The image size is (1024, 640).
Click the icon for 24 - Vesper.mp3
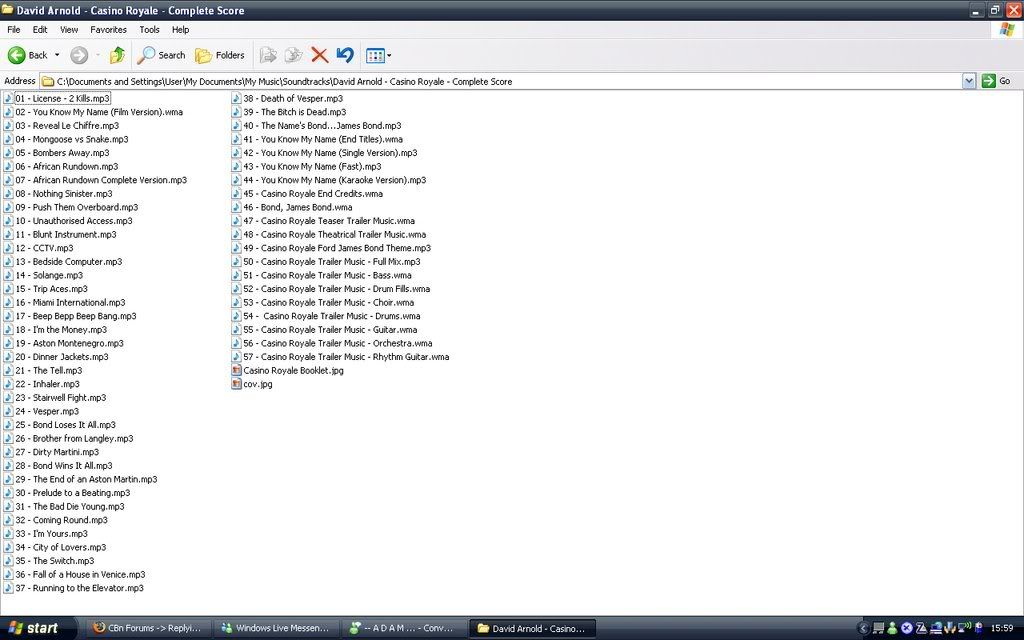pyautogui.click(x=8, y=411)
